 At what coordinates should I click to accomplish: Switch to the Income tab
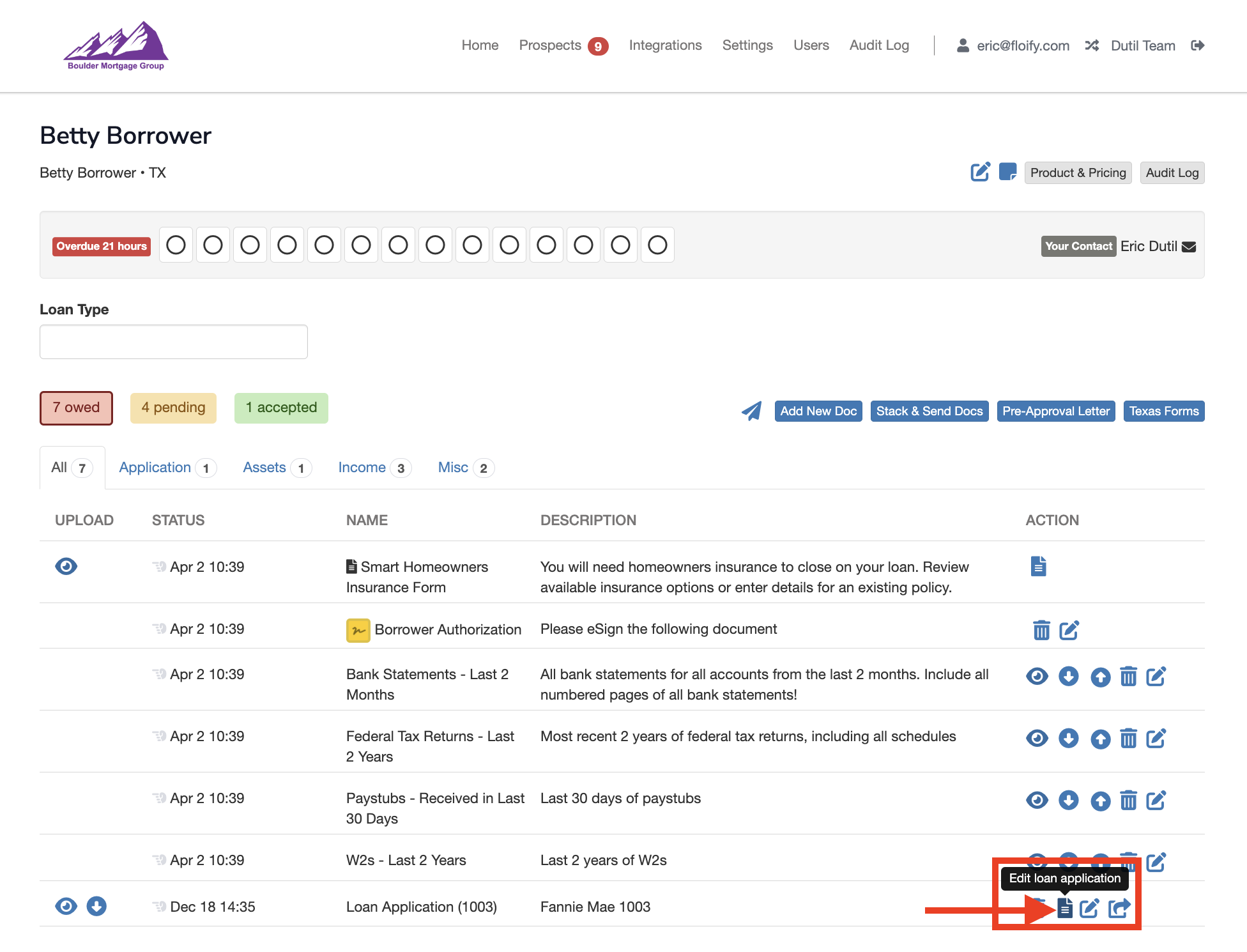(x=362, y=467)
